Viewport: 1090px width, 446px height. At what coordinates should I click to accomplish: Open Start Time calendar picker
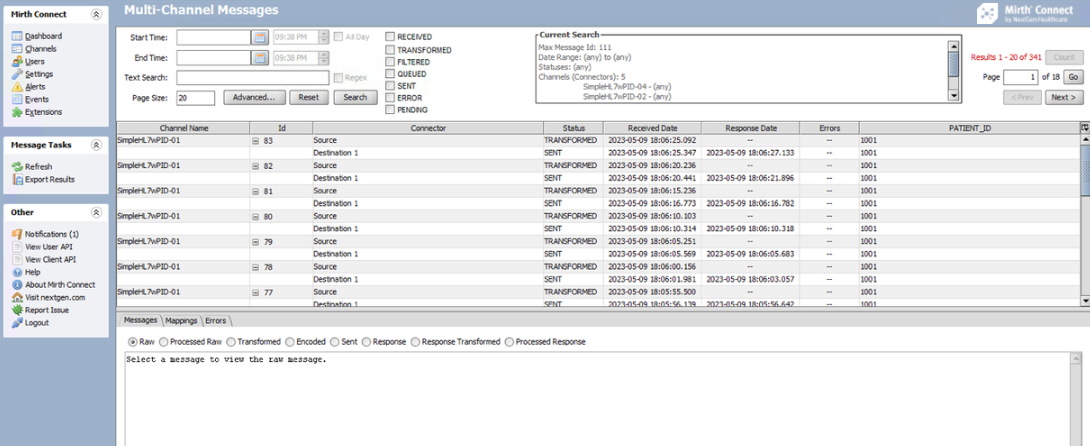[260, 37]
